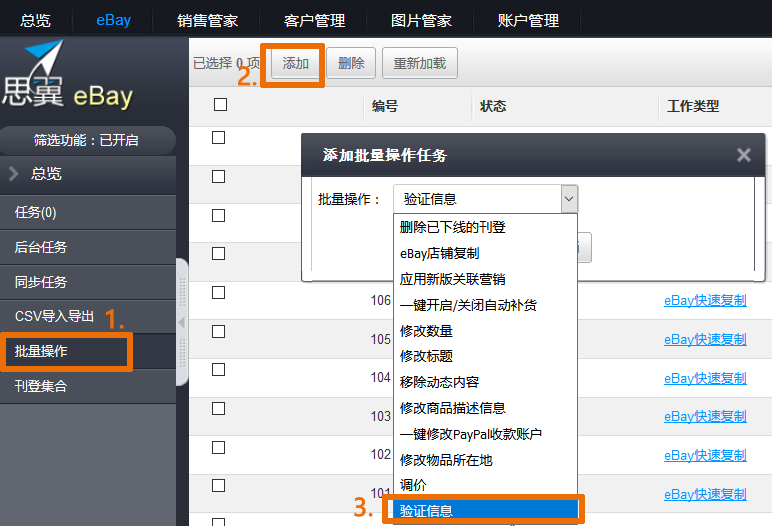Open 刊登集合 in the sidebar
The width and height of the screenshot is (772, 526).
88,386
